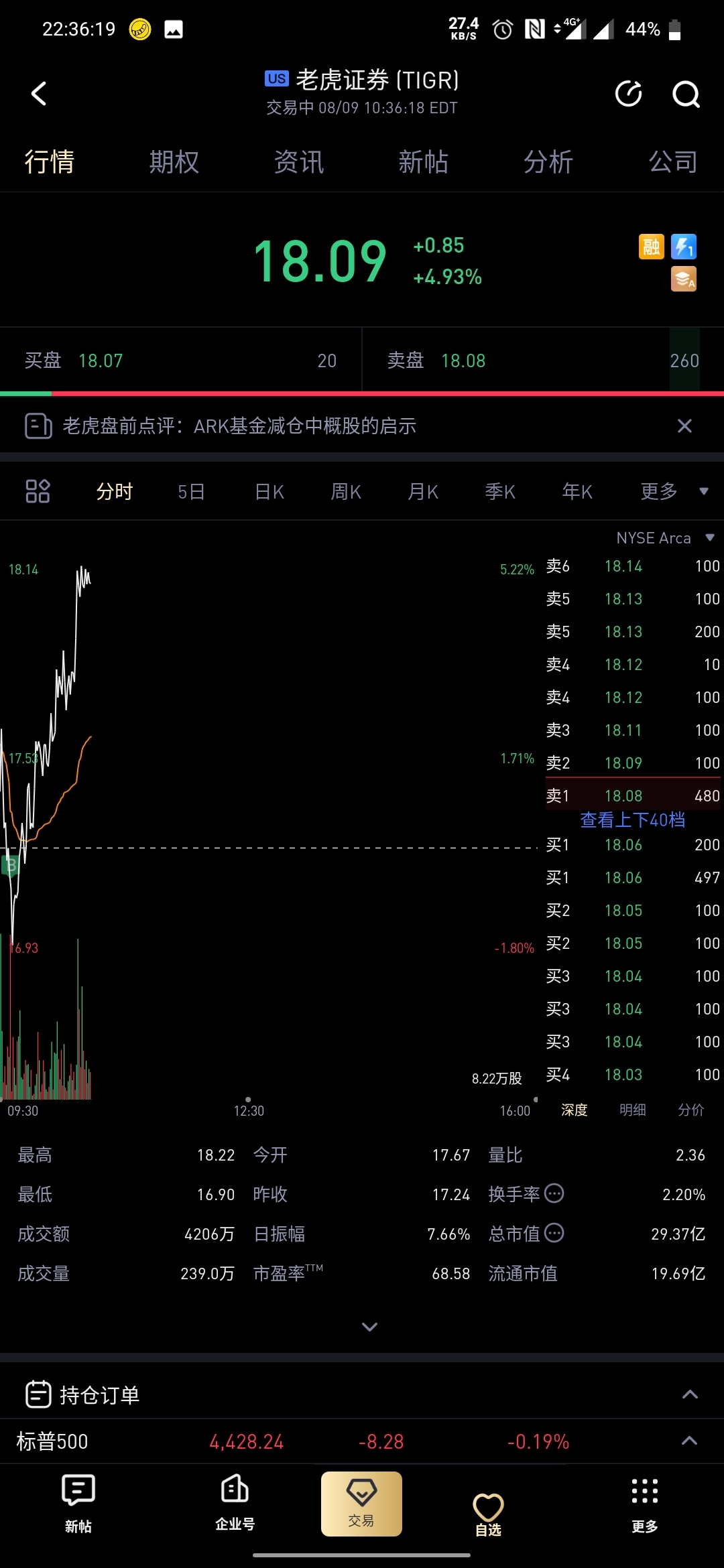Open 更多 in the bottom bar
Viewport: 724px width, 1568px height.
(645, 1505)
